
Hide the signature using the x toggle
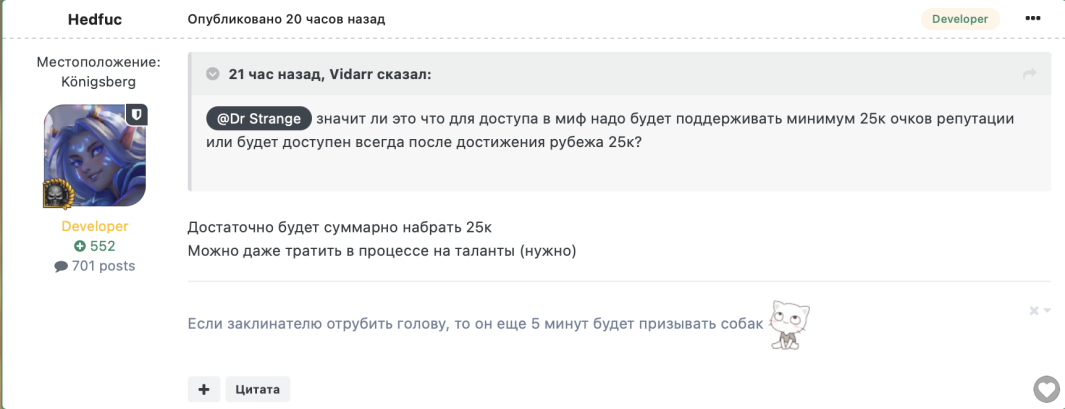click(1034, 310)
